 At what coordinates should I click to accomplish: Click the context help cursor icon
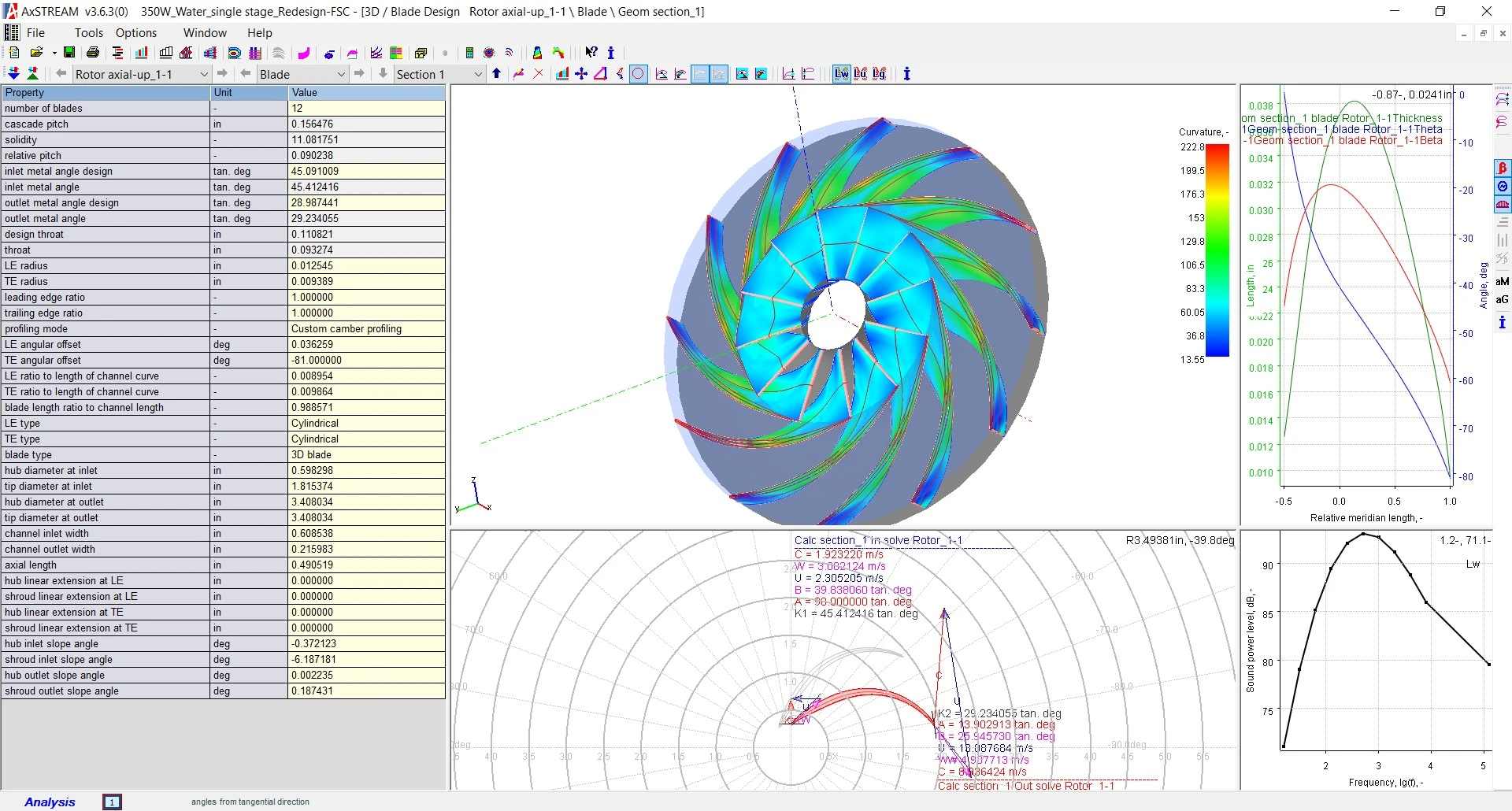(x=591, y=53)
